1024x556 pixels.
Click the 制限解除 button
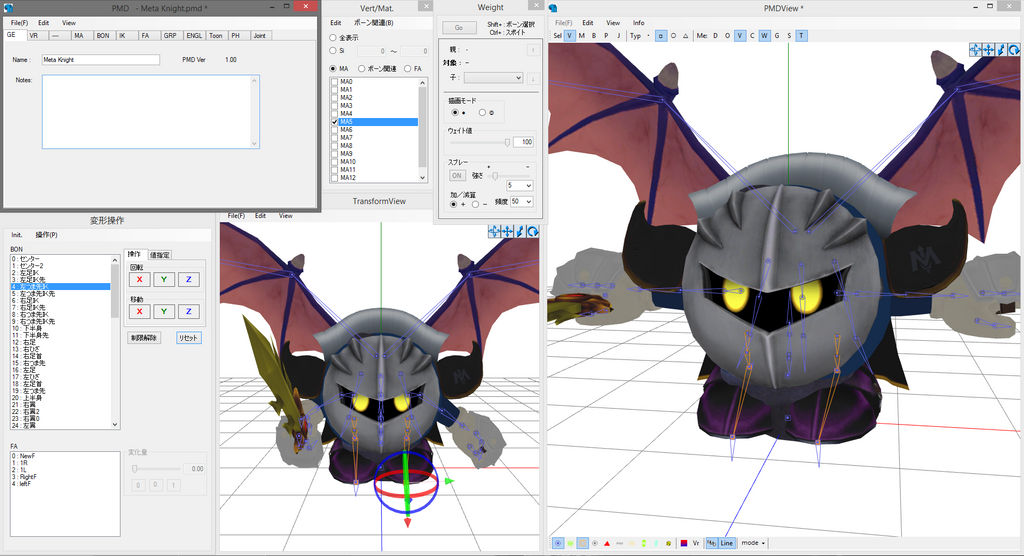tap(144, 338)
